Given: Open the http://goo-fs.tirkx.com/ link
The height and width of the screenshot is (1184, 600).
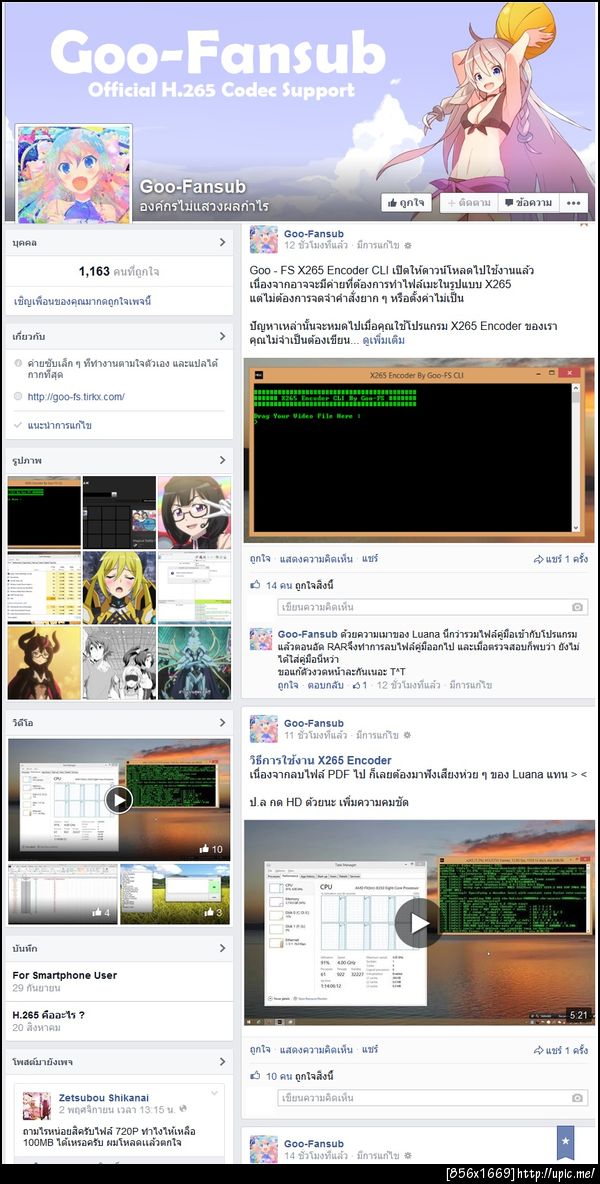Looking at the screenshot, I should (x=75, y=396).
